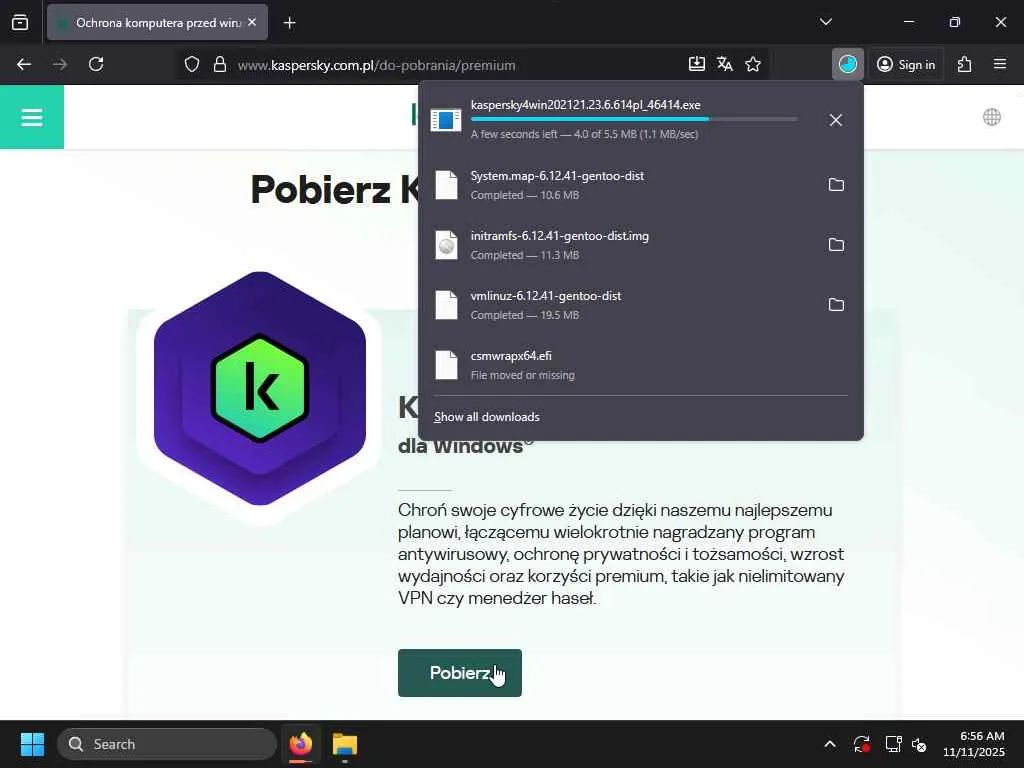Click the taskbar Search box
The height and width of the screenshot is (768, 1024).
(x=167, y=744)
